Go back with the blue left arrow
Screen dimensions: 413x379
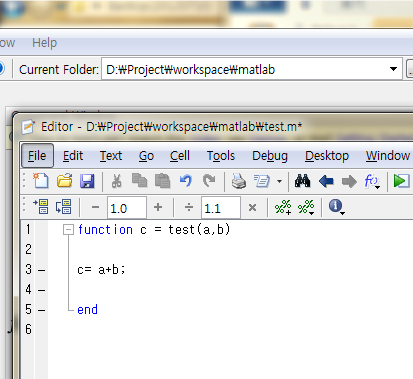(x=326, y=181)
